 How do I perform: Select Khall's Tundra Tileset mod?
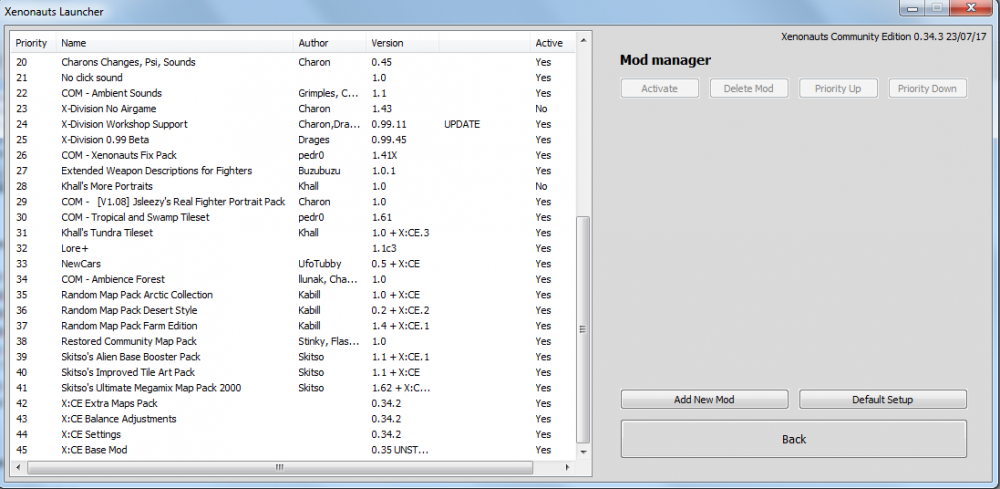293,233
